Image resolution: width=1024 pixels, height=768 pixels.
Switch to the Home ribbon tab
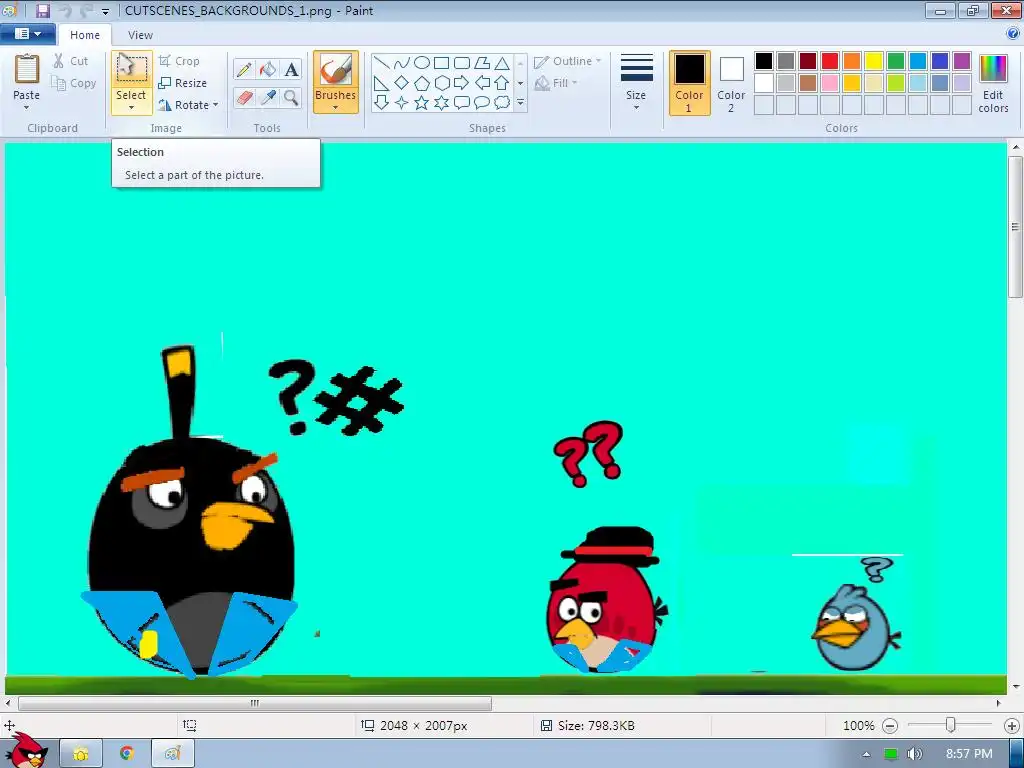pos(85,35)
